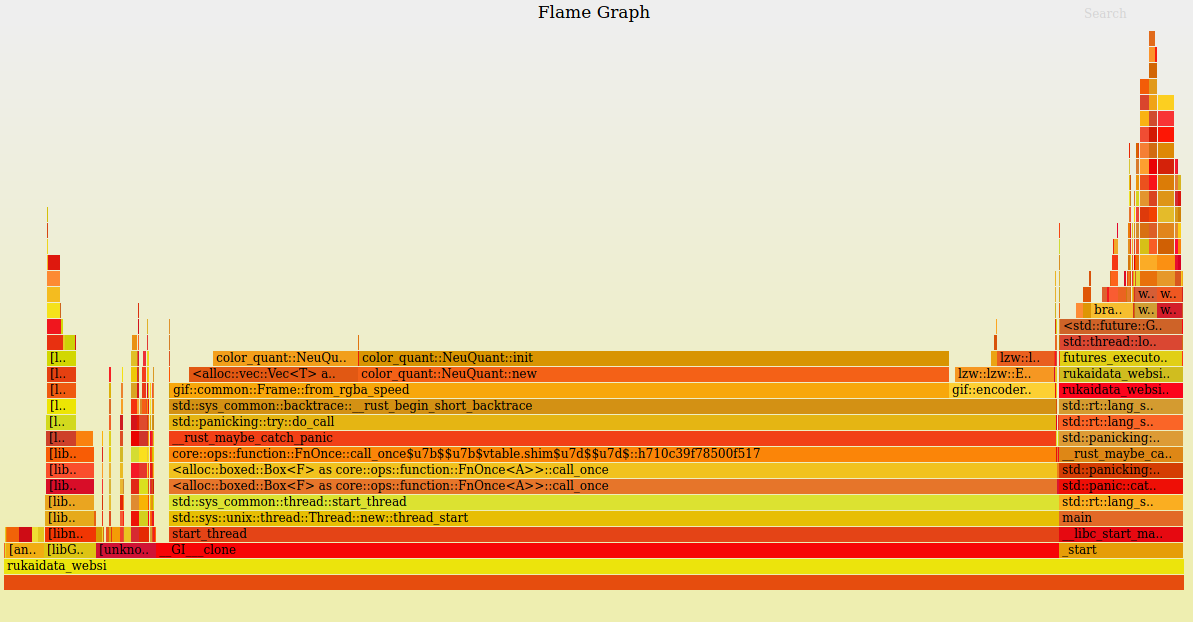Click the [libG.. frame
Screen dimensions: 1193x622
point(70,551)
